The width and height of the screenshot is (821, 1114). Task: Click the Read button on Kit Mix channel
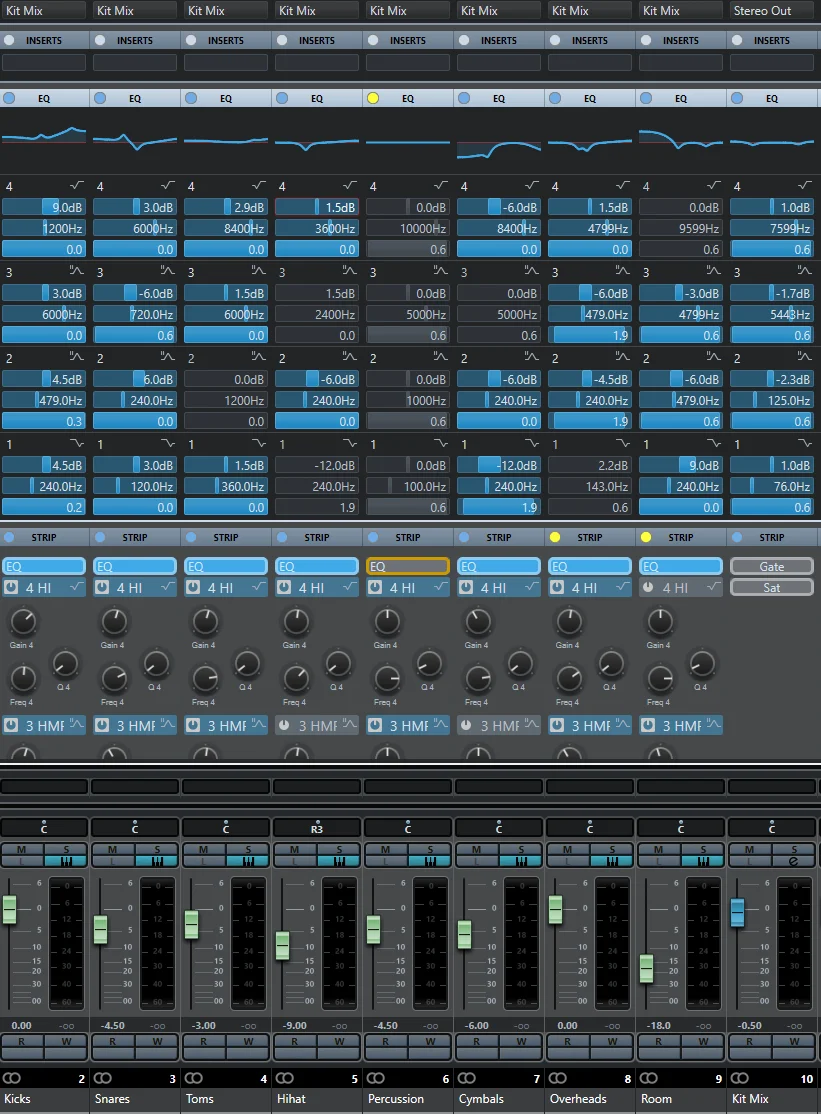749,1042
